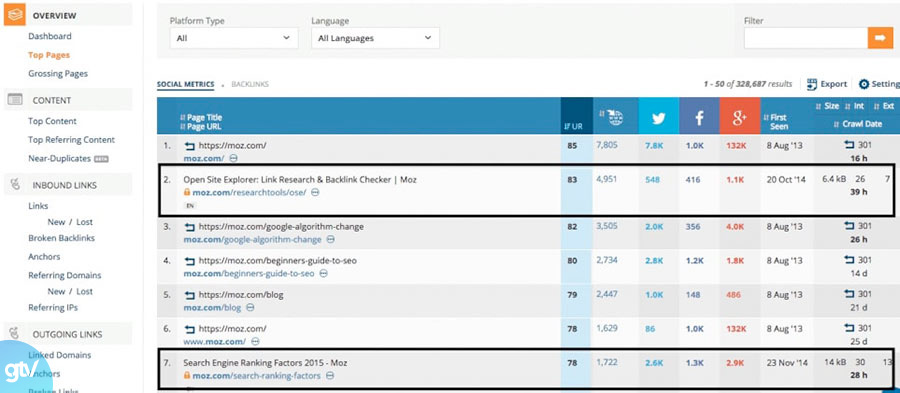
Task: Click redirect icon beside google-algorithm-change title
Action: click(x=190, y=227)
